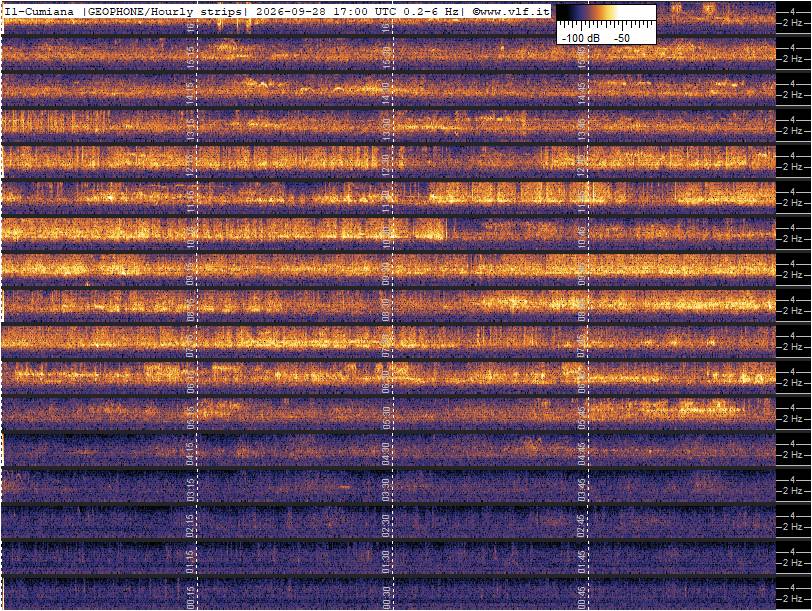Screen dimensions: 812x611
Task: Click the 15:15 time marker
Action: coord(191,57)
